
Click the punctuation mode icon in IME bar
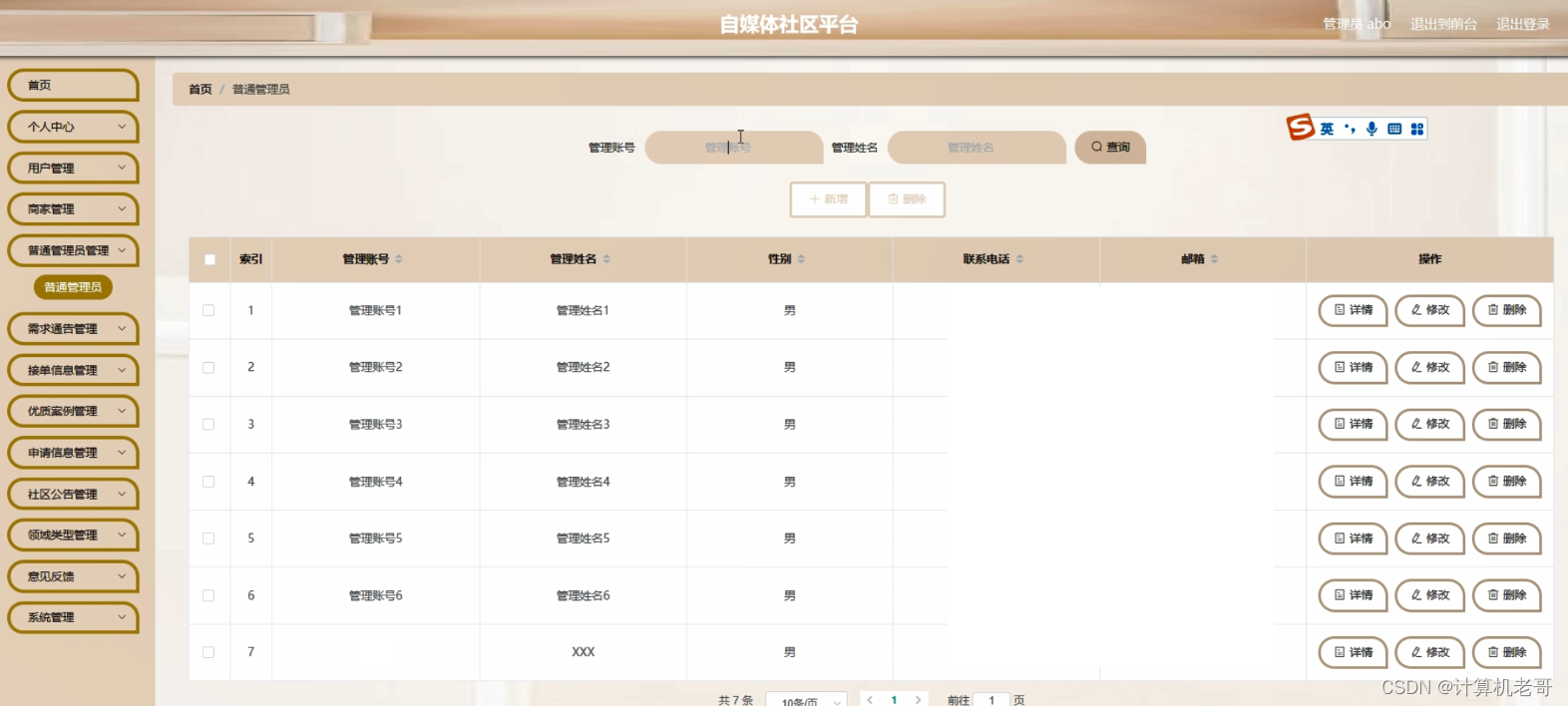tap(1350, 129)
